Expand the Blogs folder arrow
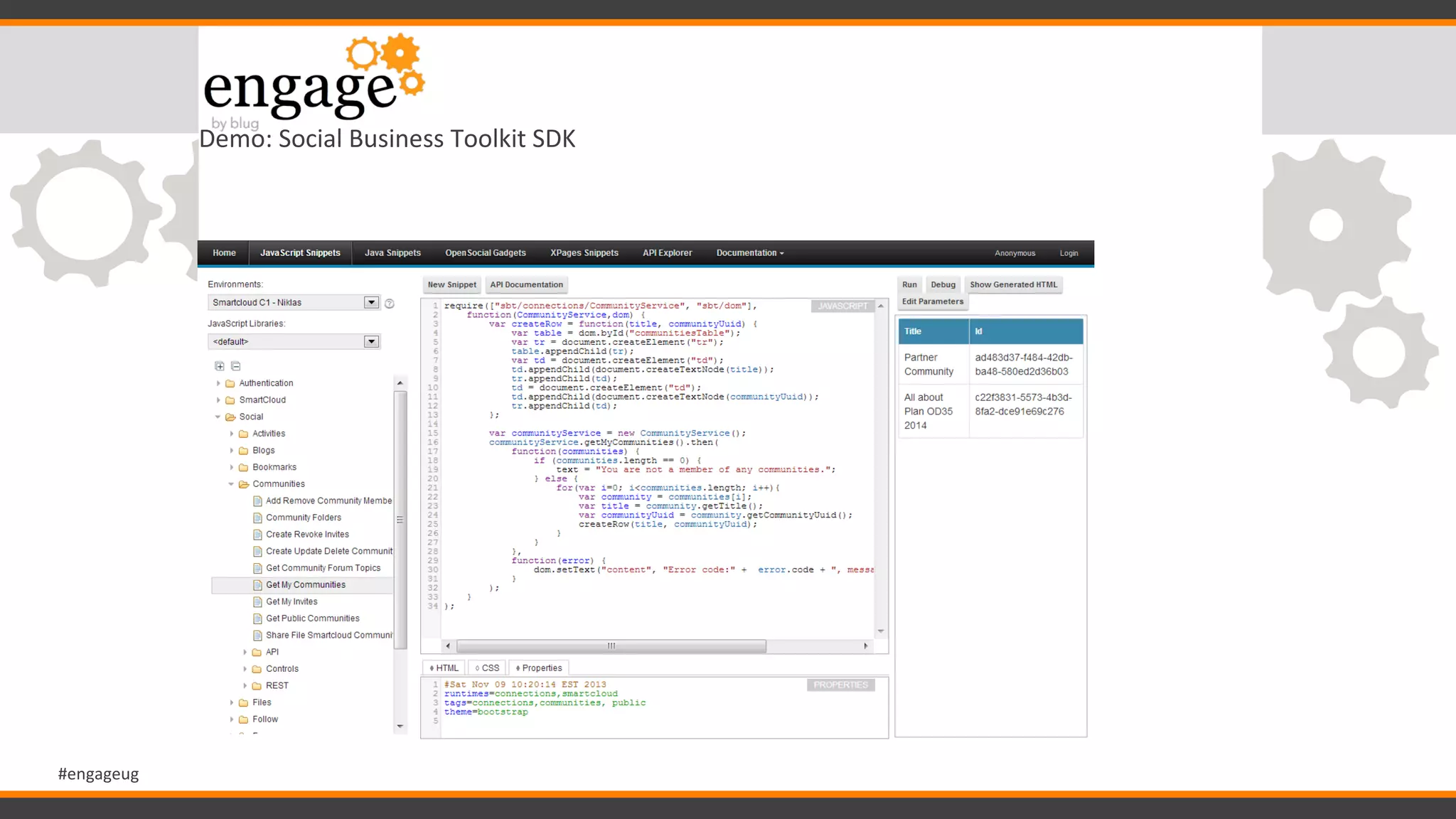This screenshot has width=1456, height=819. (232, 451)
